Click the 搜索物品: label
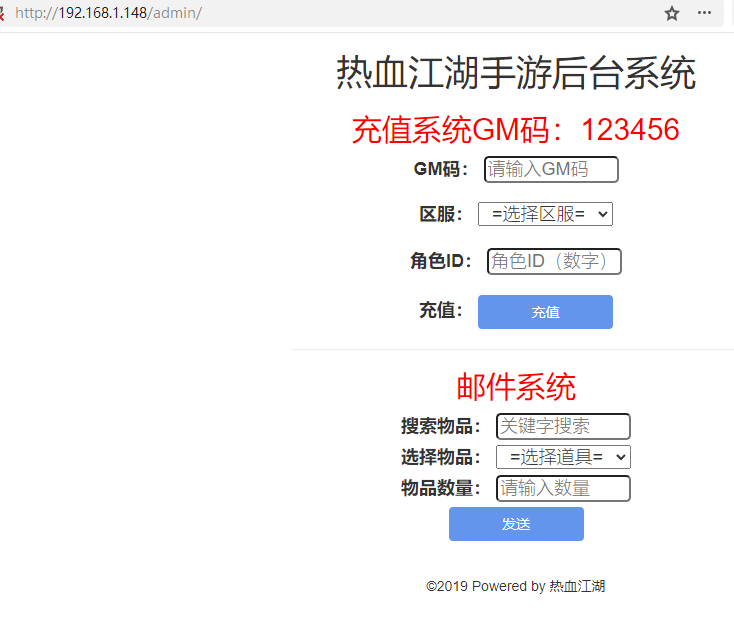 click(440, 426)
